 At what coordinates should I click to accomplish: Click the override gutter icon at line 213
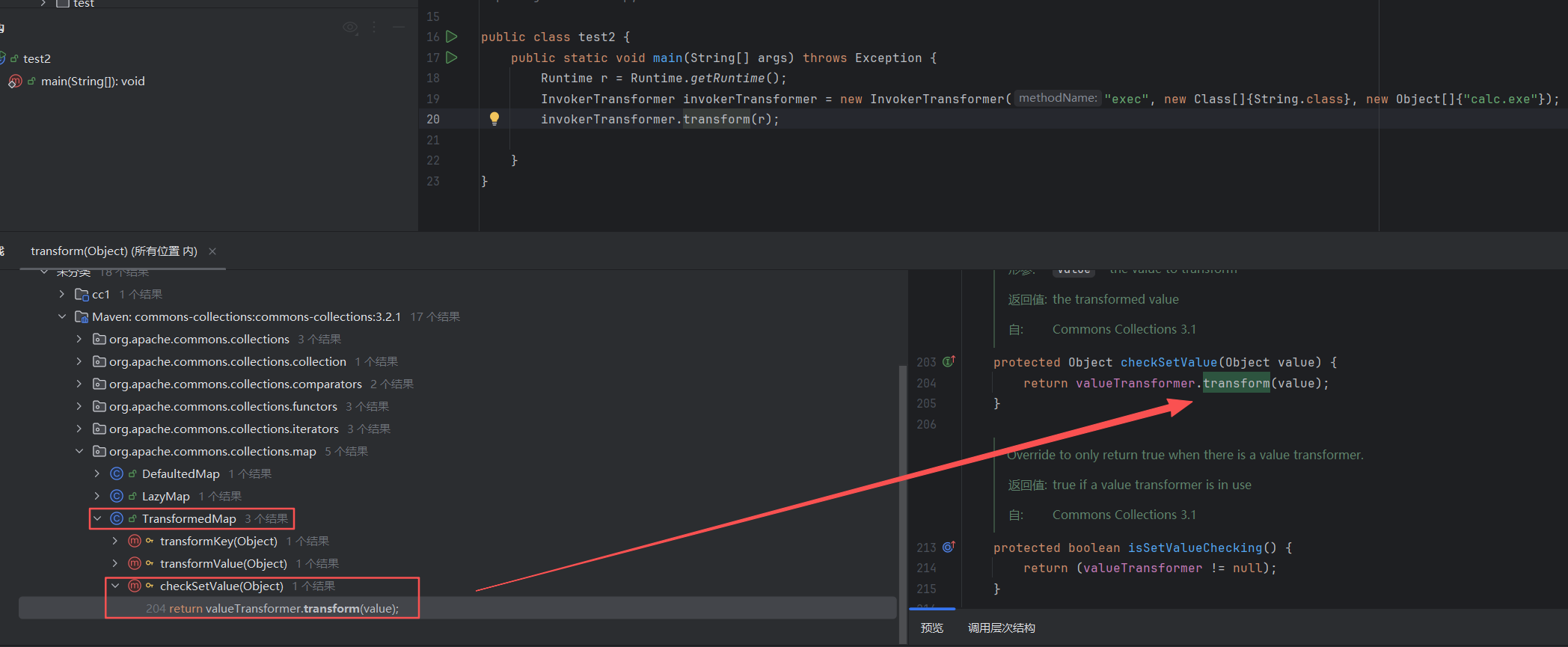[x=949, y=548]
